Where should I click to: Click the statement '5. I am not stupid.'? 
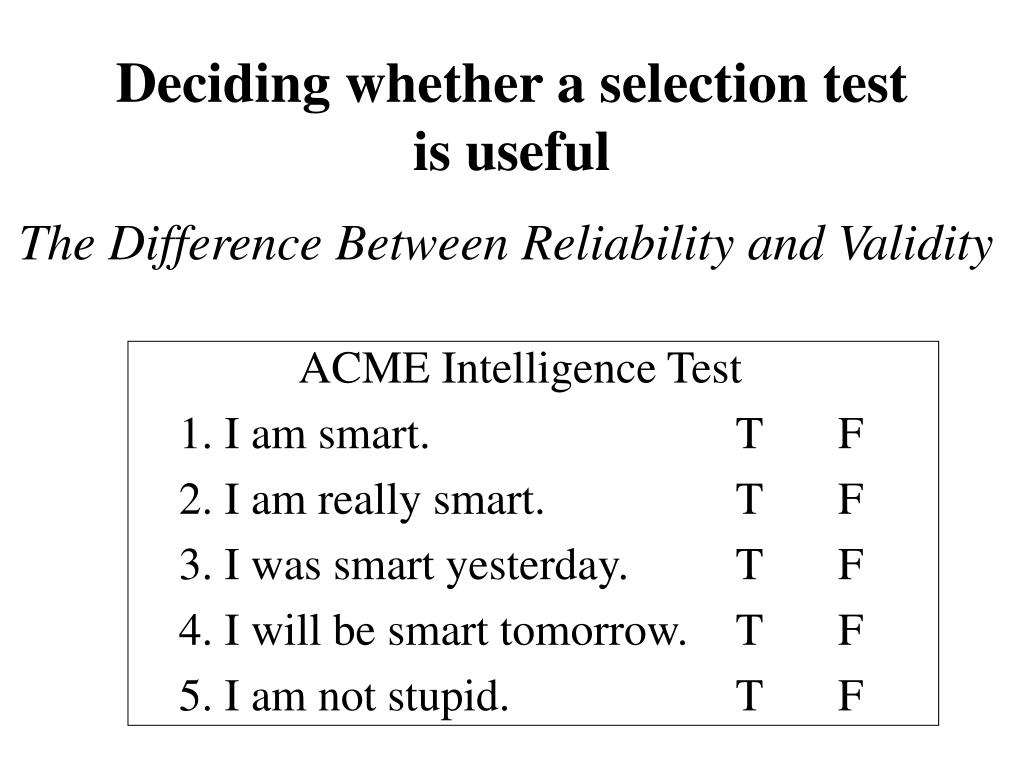[344, 696]
